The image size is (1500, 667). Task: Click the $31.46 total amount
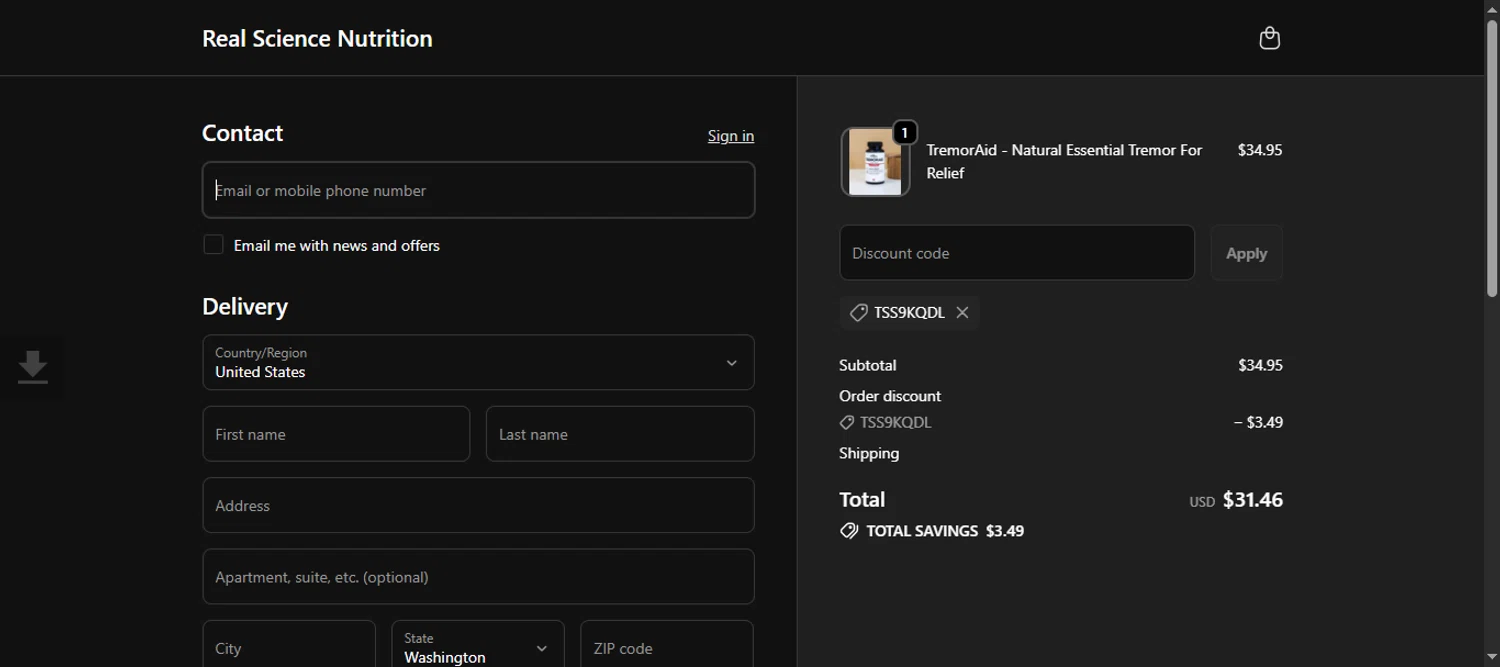click(1252, 500)
